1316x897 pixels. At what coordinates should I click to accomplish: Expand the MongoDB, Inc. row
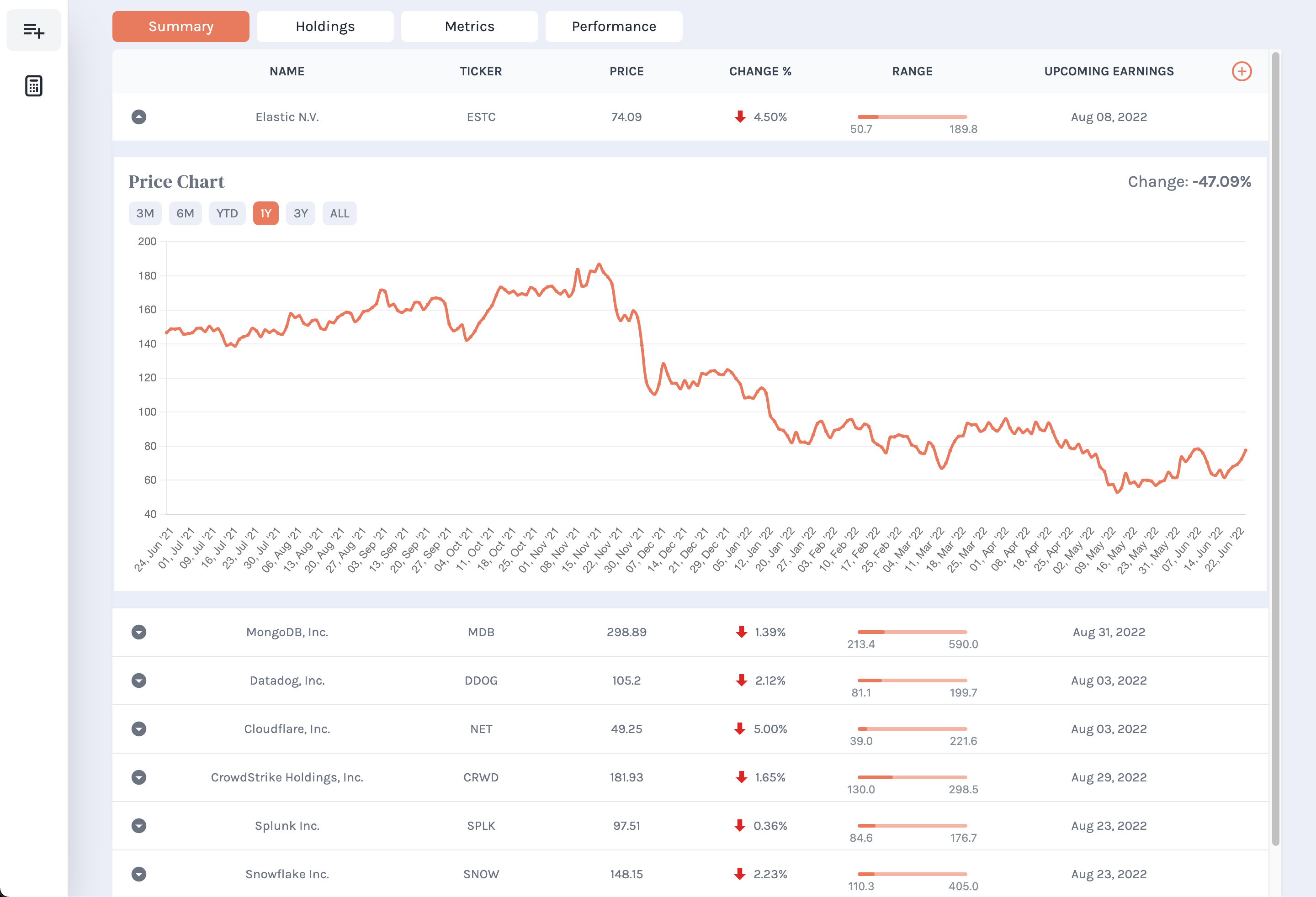[139, 632]
